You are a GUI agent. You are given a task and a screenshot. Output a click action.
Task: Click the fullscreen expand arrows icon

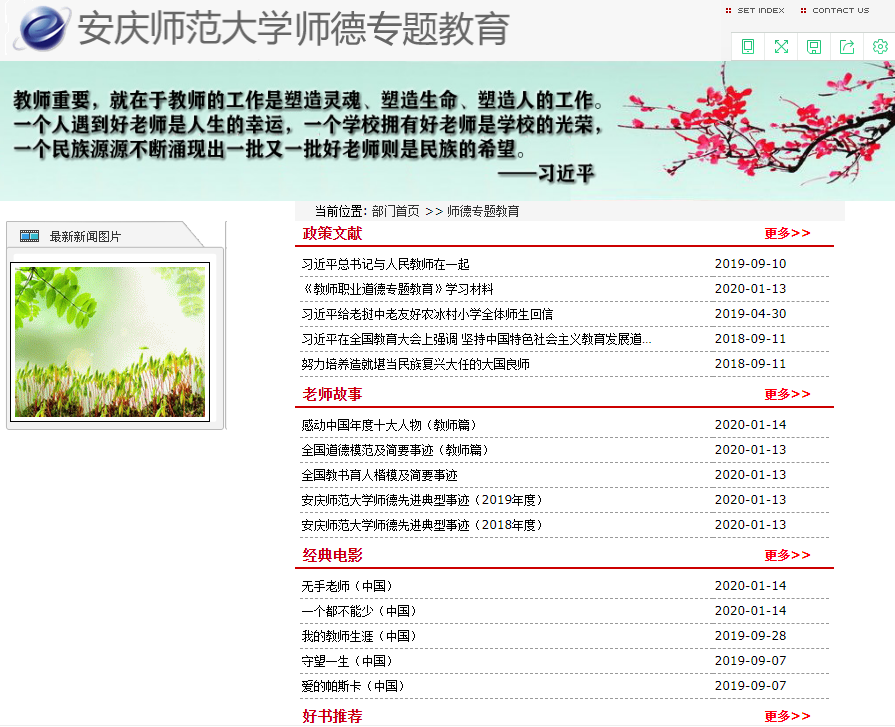[781, 46]
